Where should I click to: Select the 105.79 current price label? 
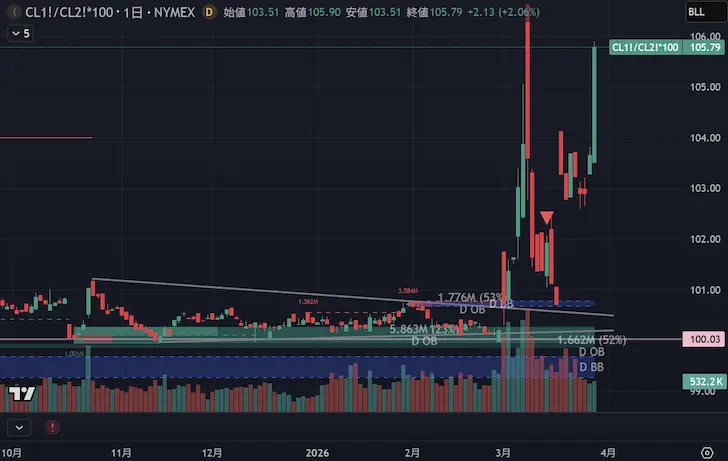coord(704,48)
